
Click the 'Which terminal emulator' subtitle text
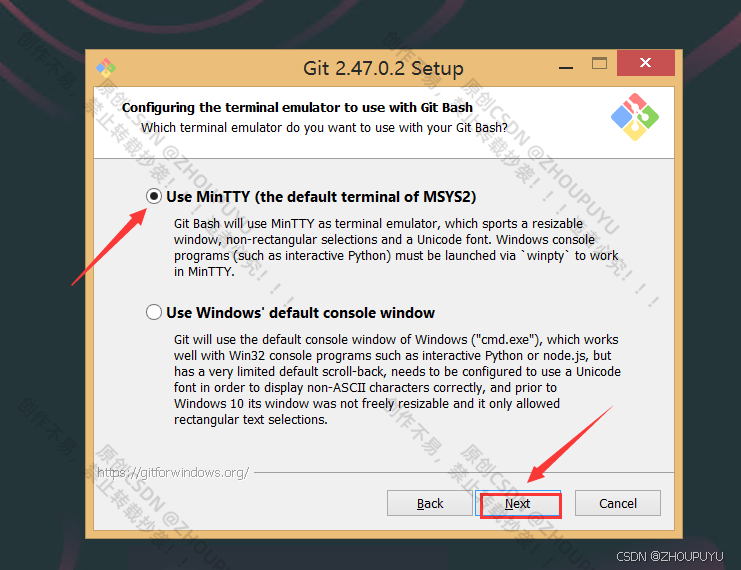click(x=324, y=128)
